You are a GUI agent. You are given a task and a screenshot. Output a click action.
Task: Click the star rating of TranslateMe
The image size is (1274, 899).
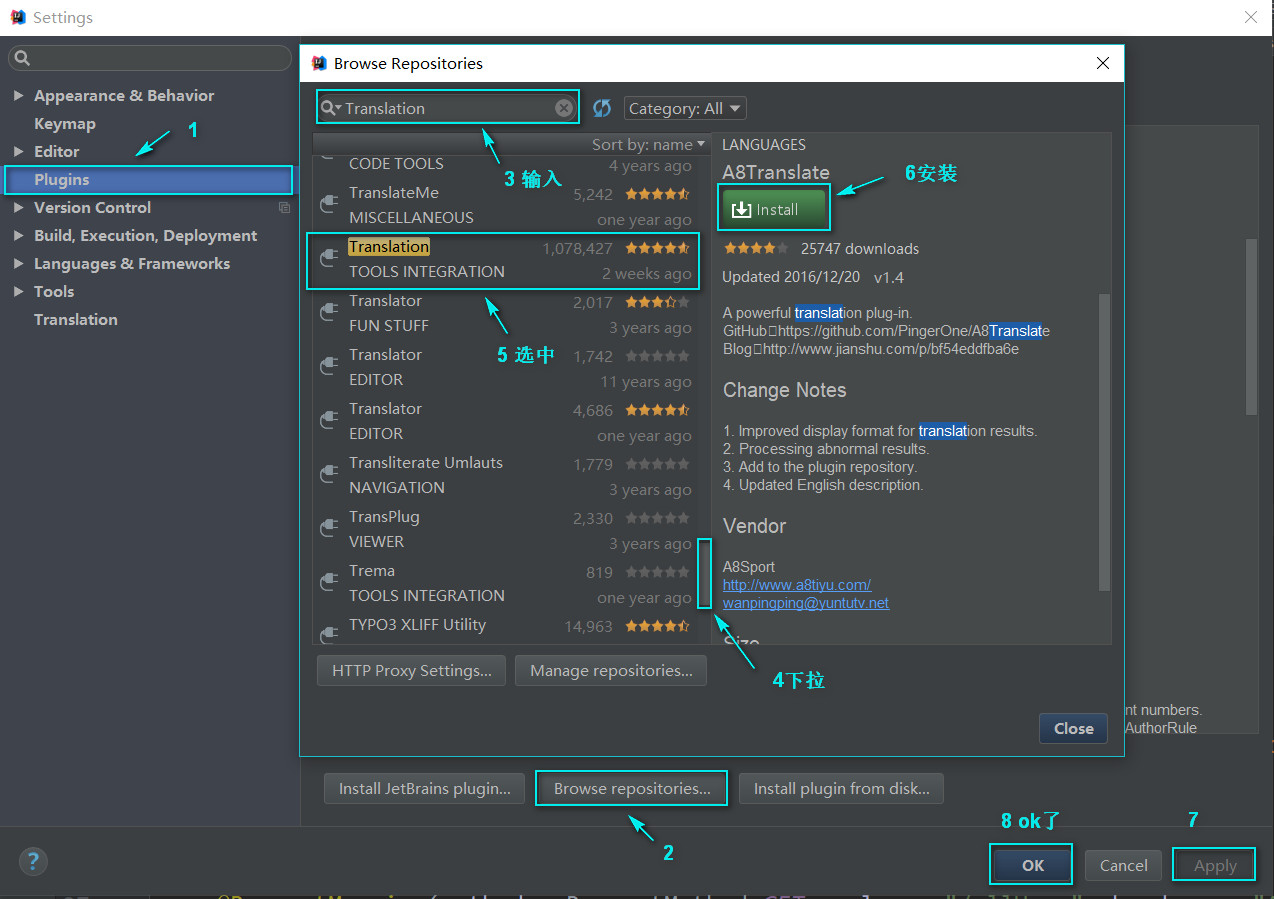[657, 194]
